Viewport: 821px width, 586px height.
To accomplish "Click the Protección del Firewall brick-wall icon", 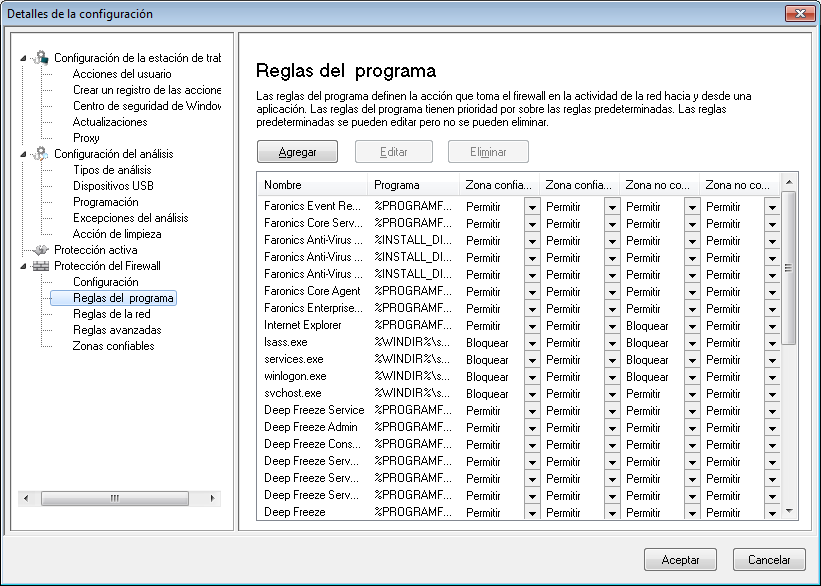I will pyautogui.click(x=40, y=266).
